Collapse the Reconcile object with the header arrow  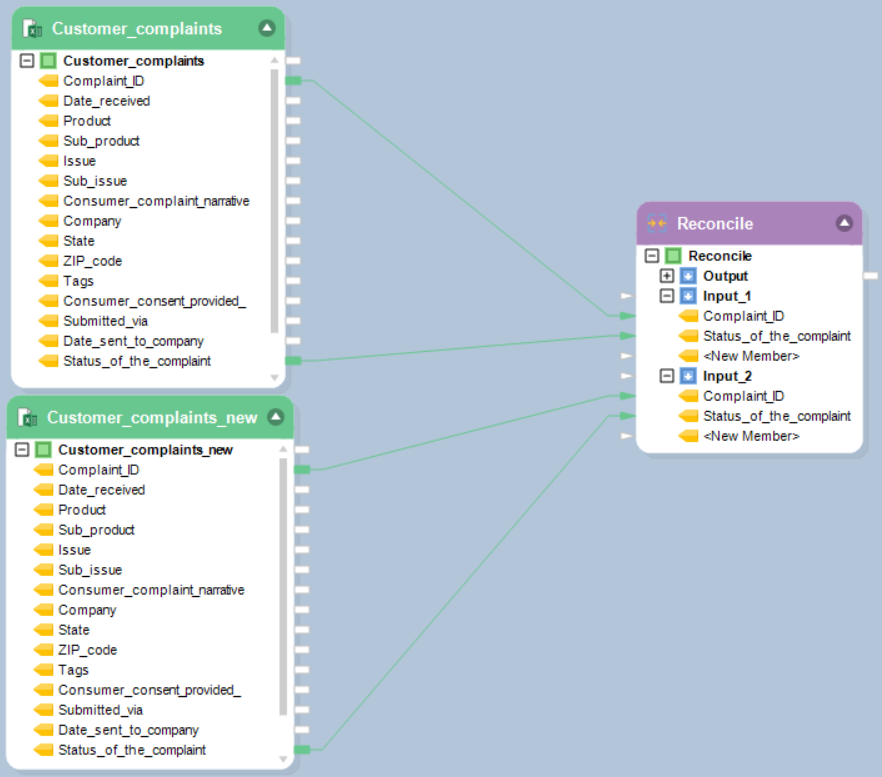tap(843, 223)
